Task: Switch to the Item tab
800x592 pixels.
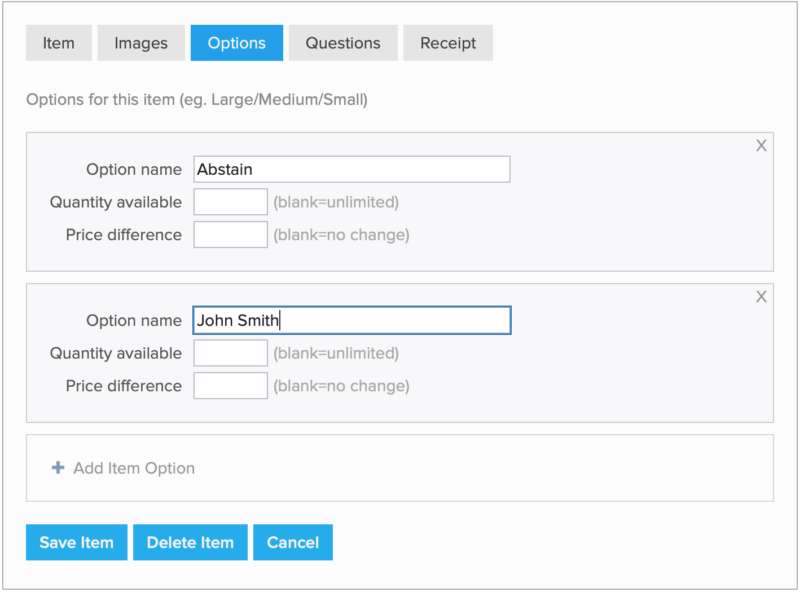Action: 58,43
